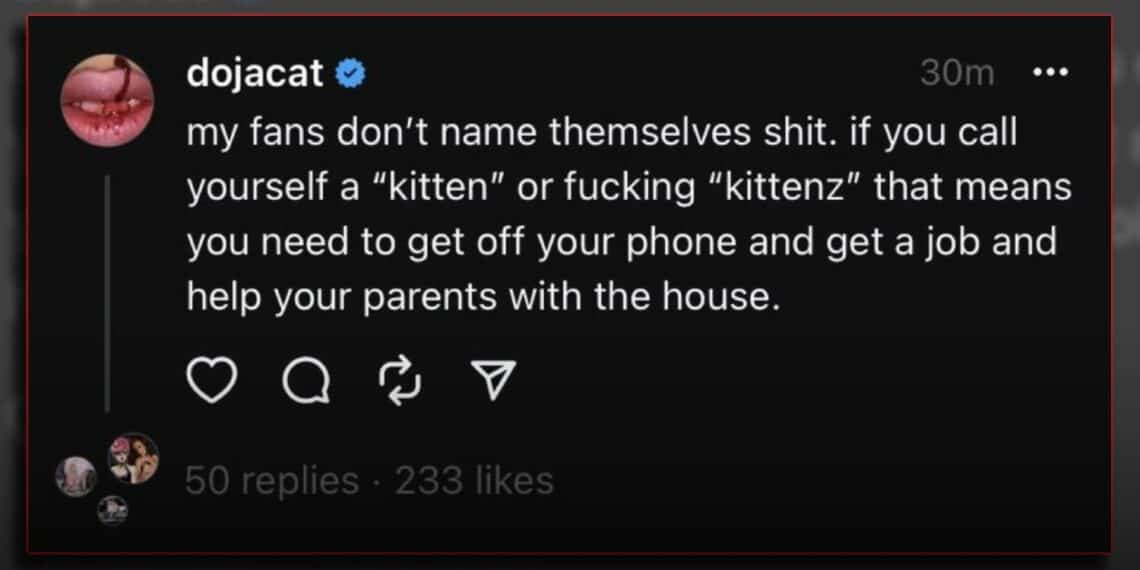1140x570 pixels.
Task: Tap the smallest replier avatar at the bottom
Action: point(112,513)
